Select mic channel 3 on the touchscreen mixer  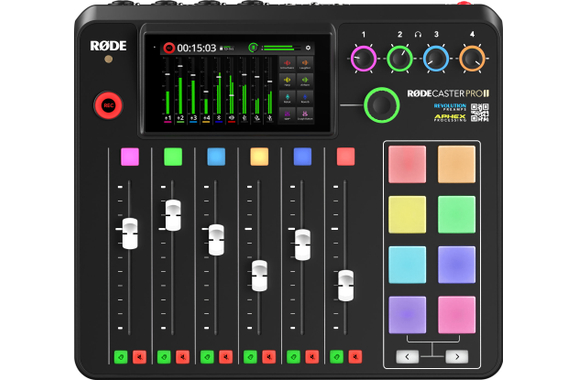(x=193, y=118)
